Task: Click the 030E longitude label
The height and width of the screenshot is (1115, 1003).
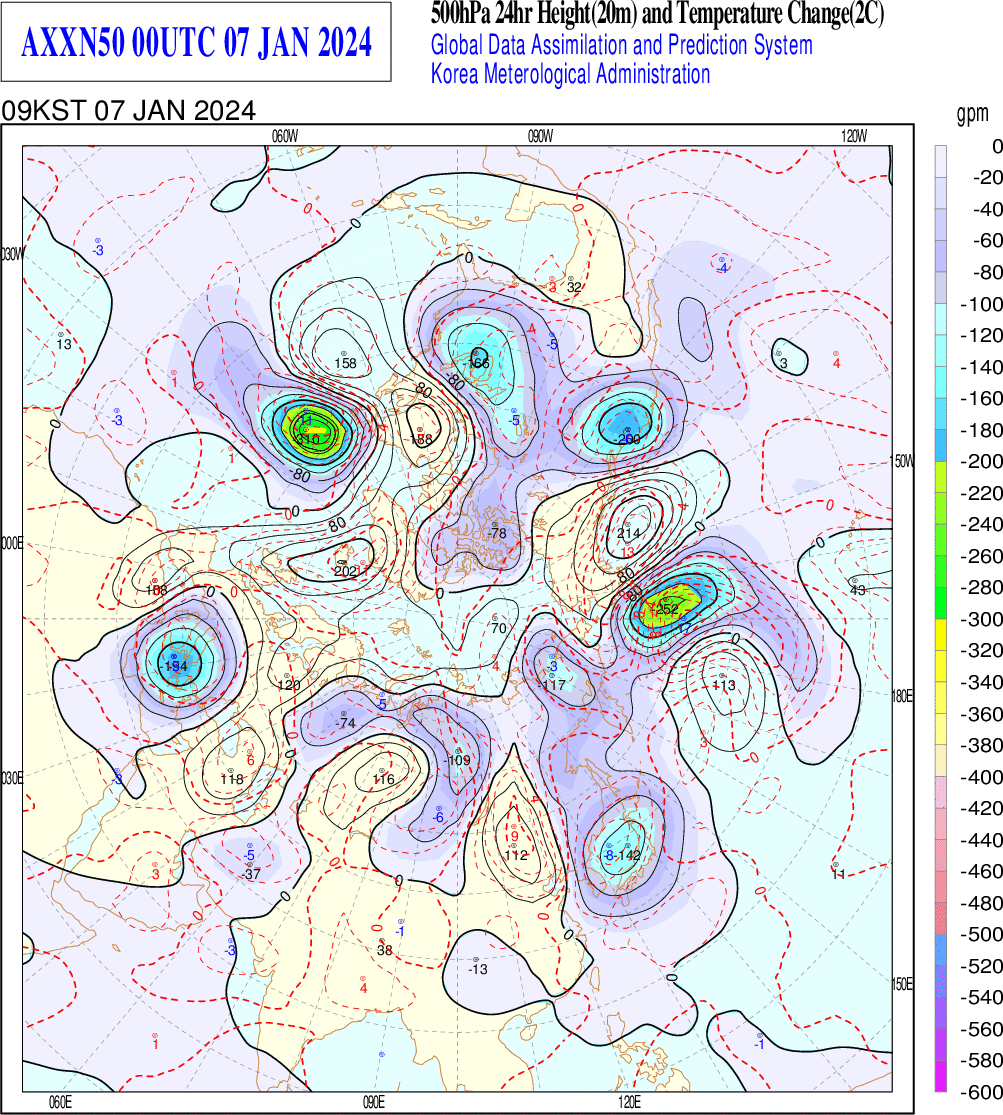Action: tap(11, 779)
